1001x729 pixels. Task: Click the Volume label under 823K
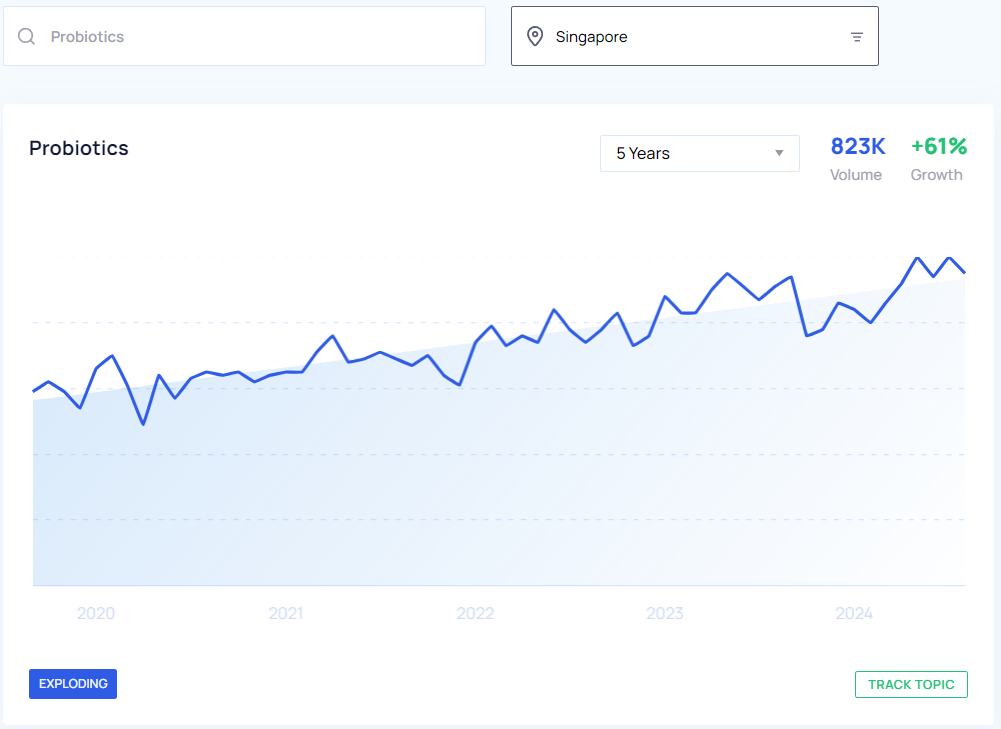click(856, 175)
